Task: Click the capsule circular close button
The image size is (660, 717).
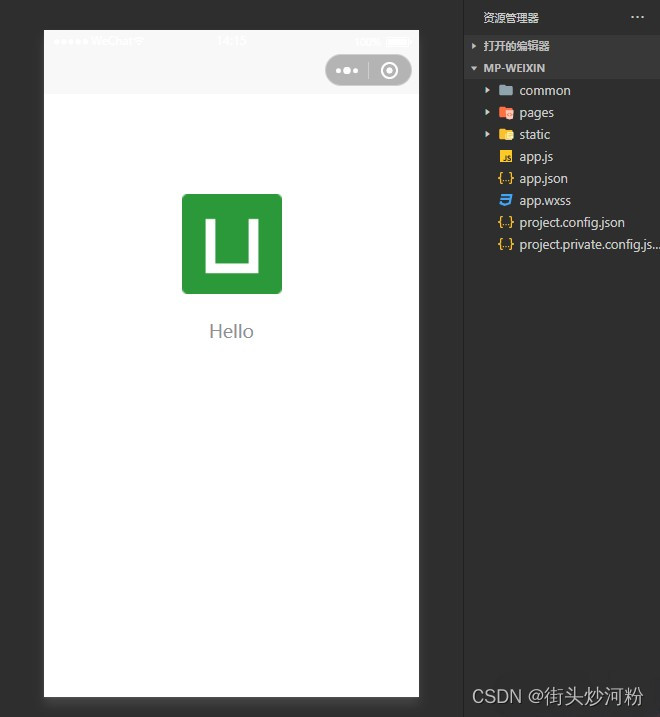Action: 390,71
